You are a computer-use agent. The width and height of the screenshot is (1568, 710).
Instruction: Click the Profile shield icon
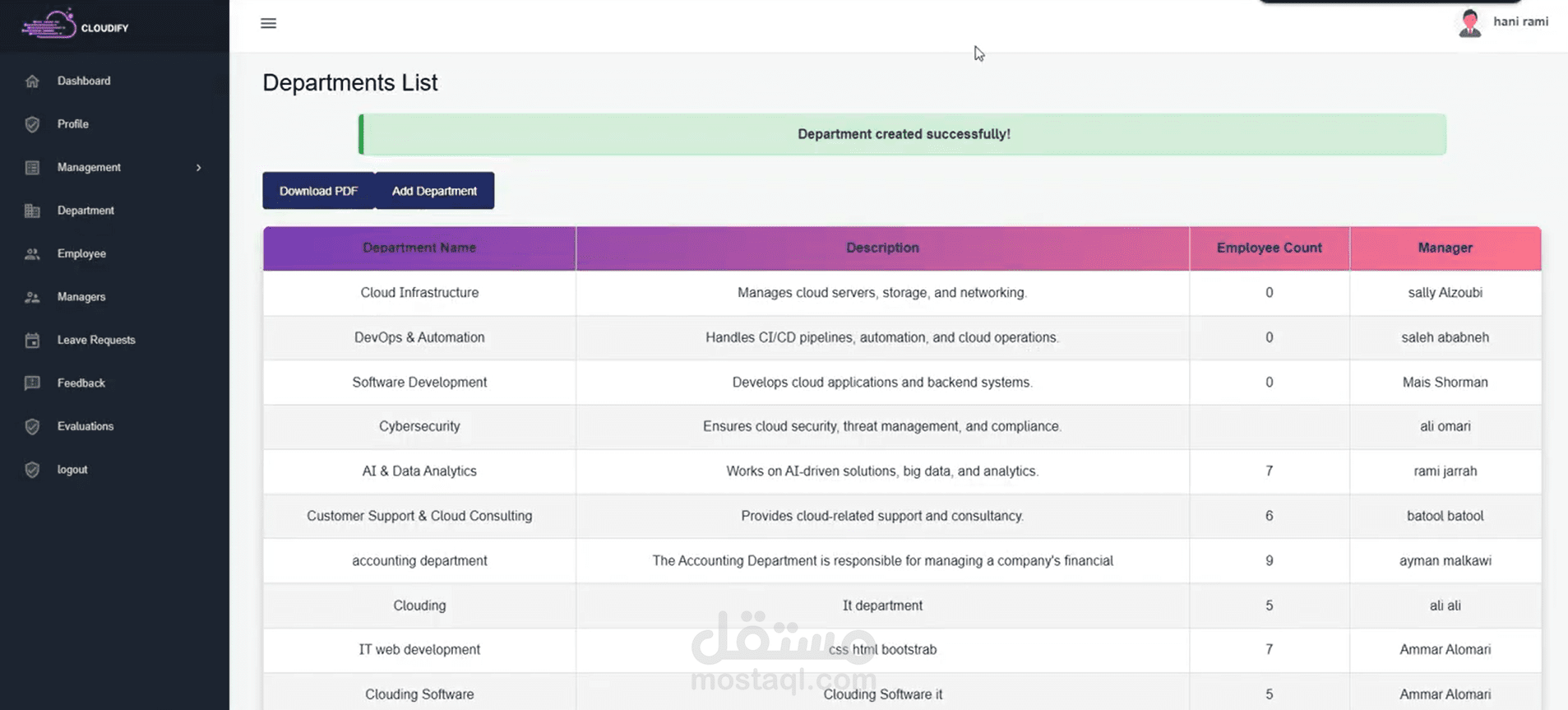(x=32, y=124)
